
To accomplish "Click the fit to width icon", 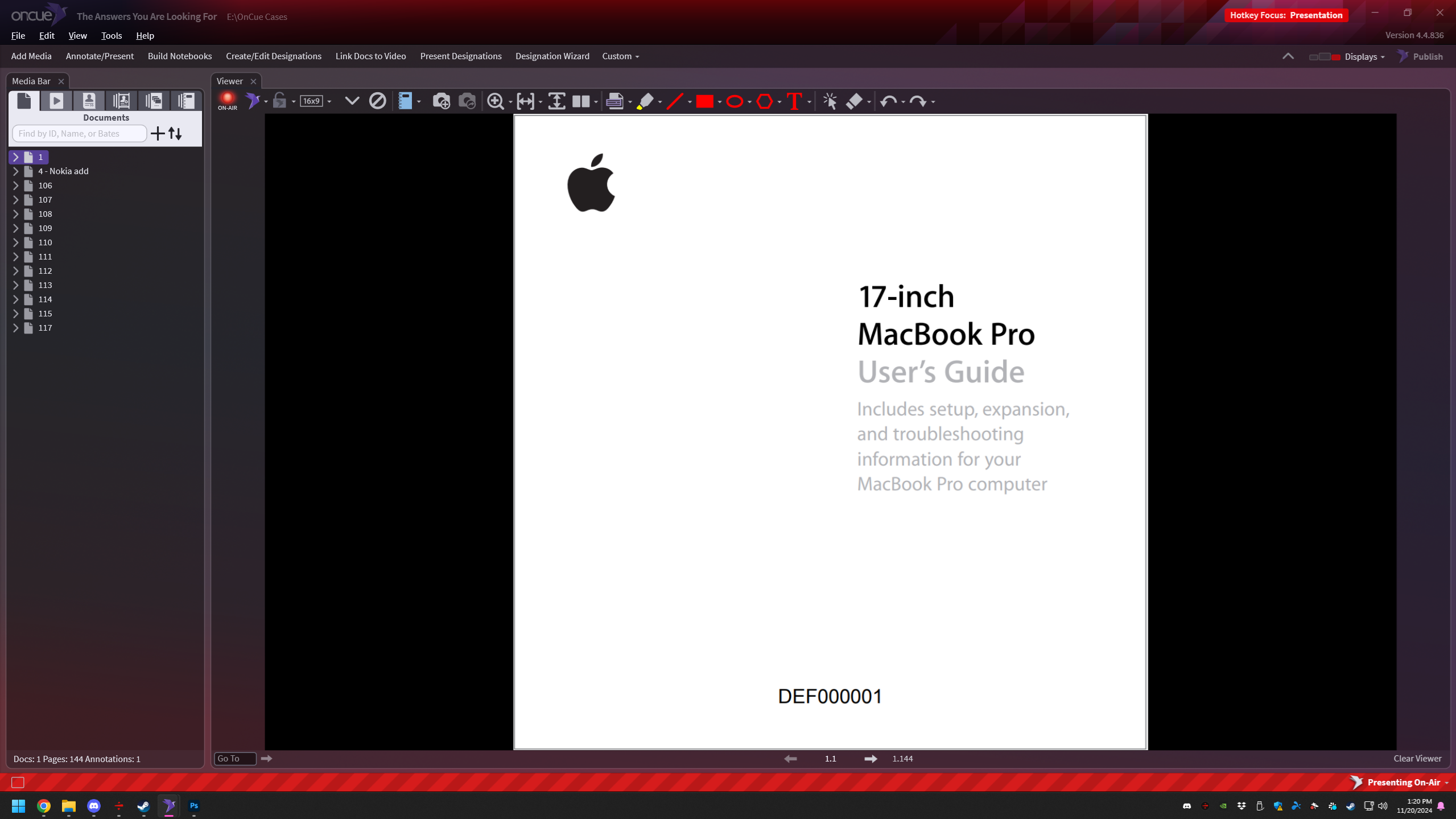I will pos(525,101).
